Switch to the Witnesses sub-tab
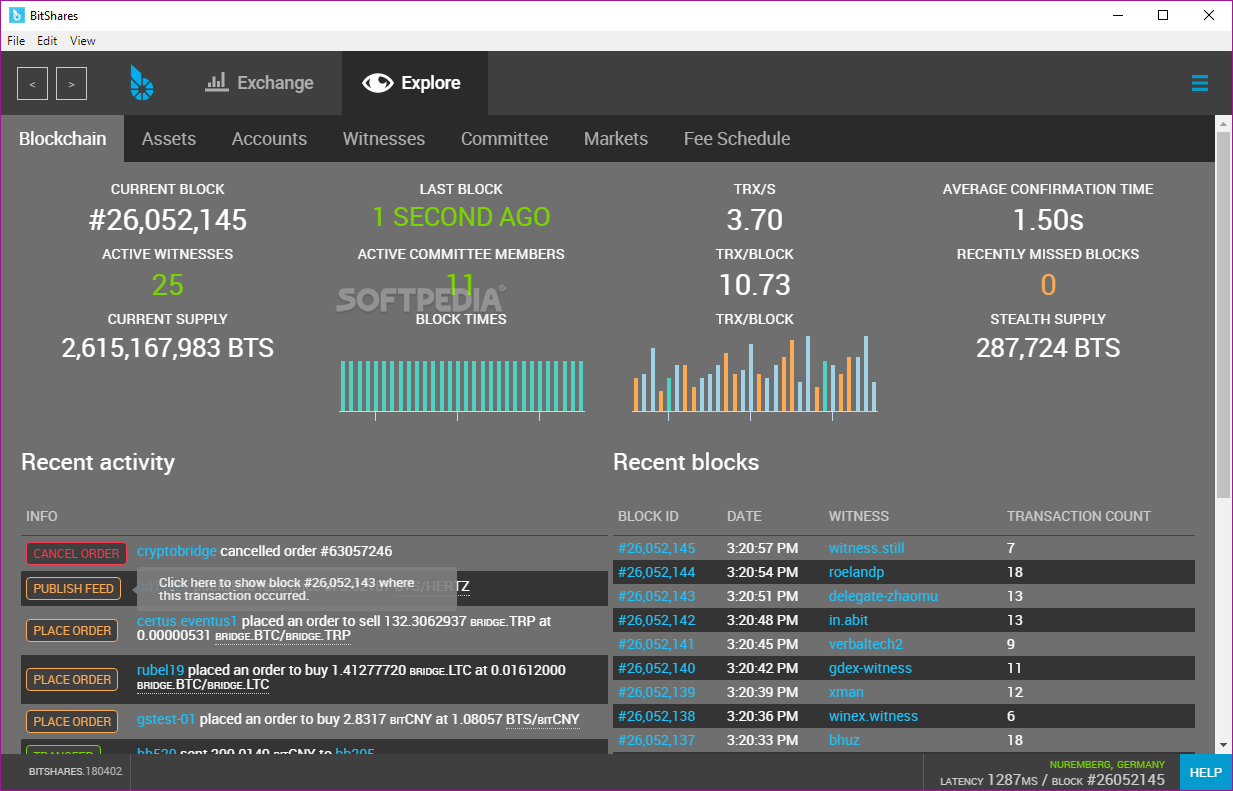The image size is (1233, 791). point(384,139)
